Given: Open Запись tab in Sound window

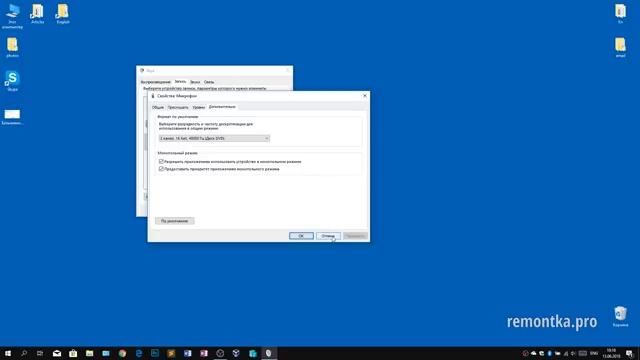Looking at the screenshot, I should [x=180, y=82].
